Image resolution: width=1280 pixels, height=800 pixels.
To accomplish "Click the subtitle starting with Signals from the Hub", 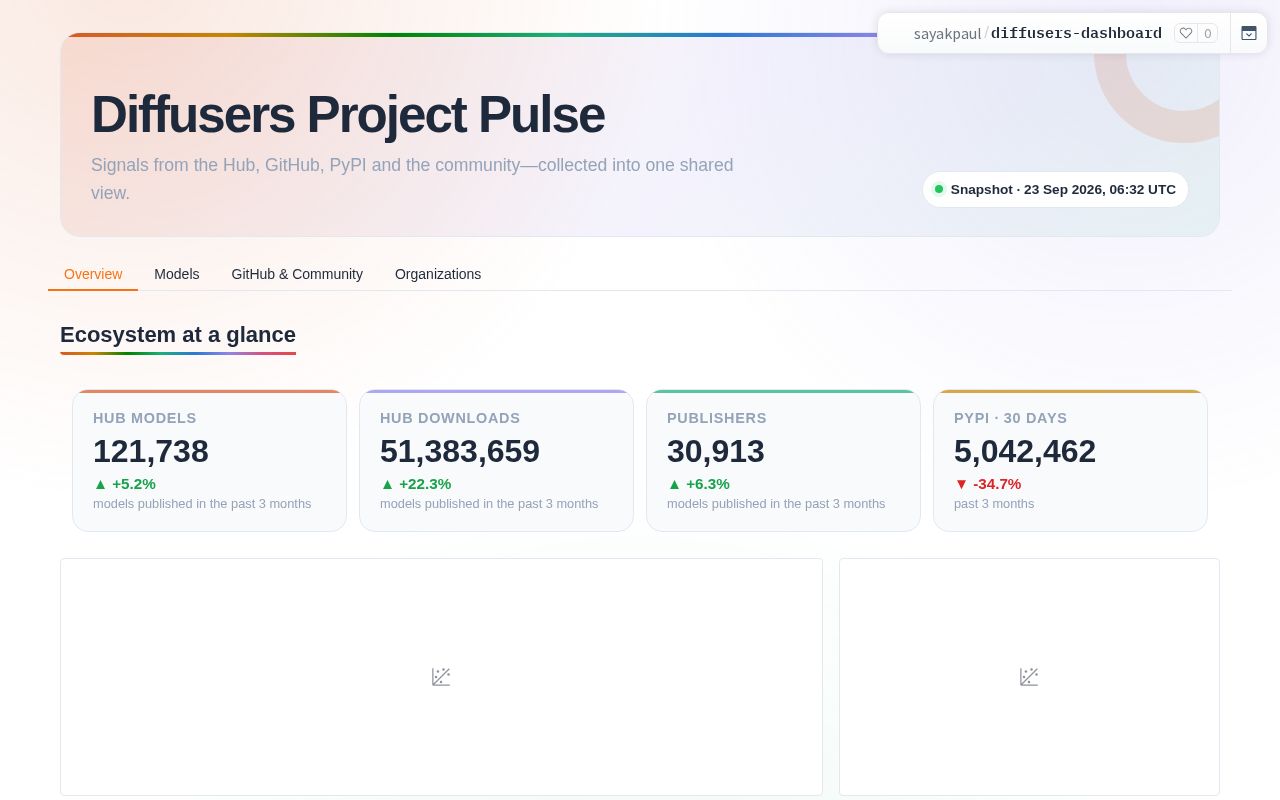I will (x=412, y=179).
